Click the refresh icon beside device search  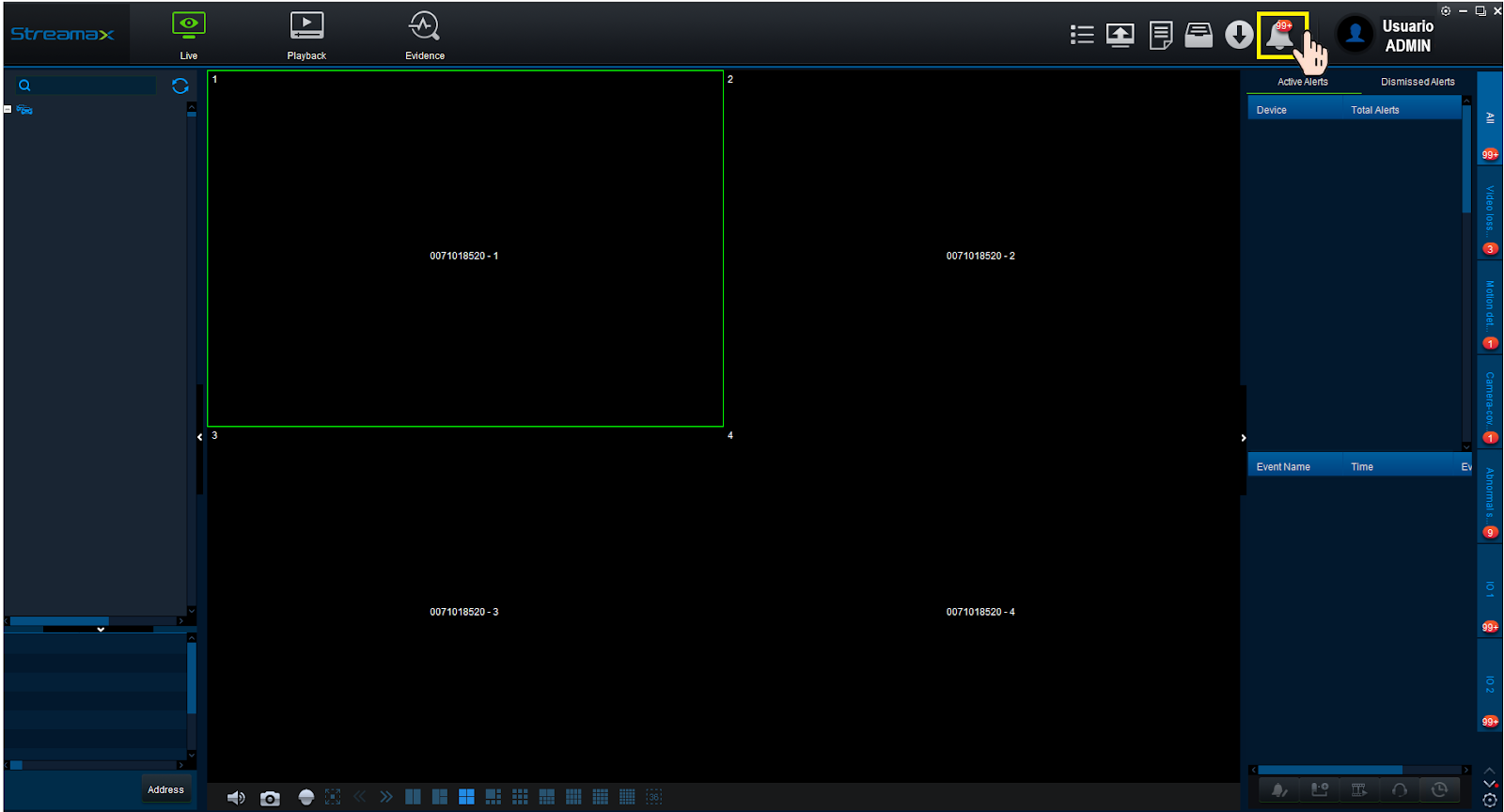pyautogui.click(x=180, y=86)
